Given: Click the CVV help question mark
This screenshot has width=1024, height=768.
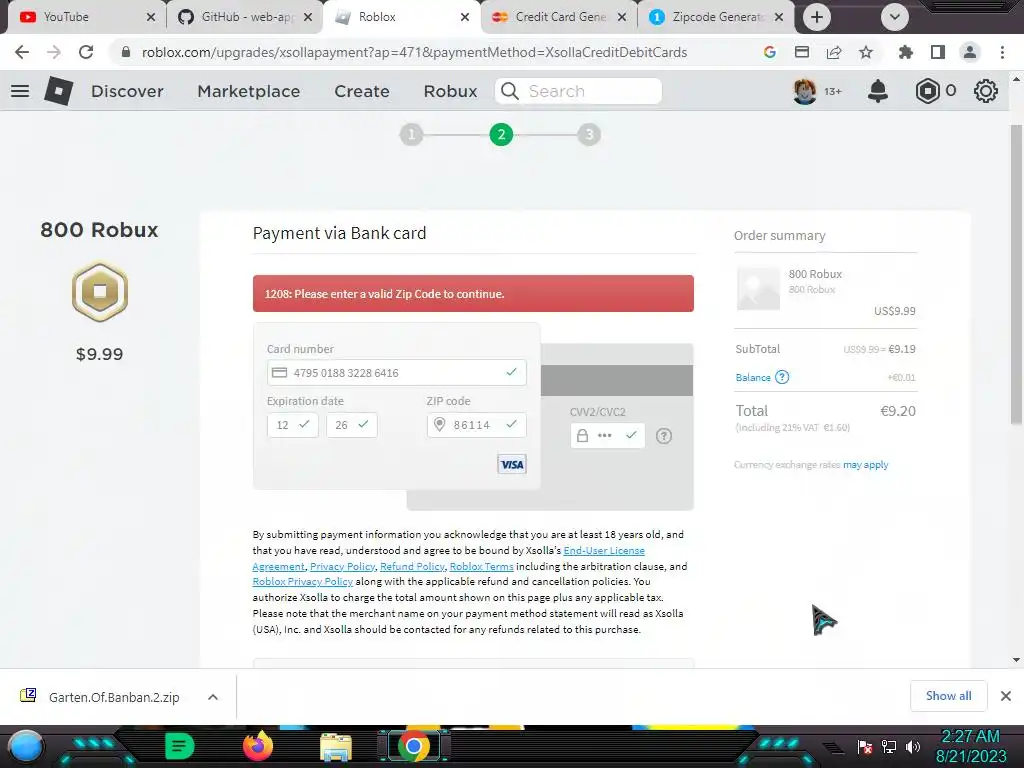Looking at the screenshot, I should [x=664, y=436].
